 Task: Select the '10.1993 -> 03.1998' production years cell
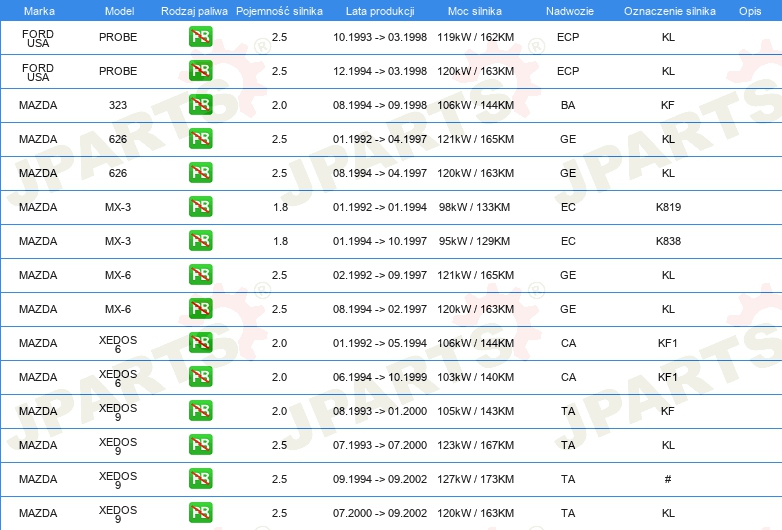pos(380,37)
